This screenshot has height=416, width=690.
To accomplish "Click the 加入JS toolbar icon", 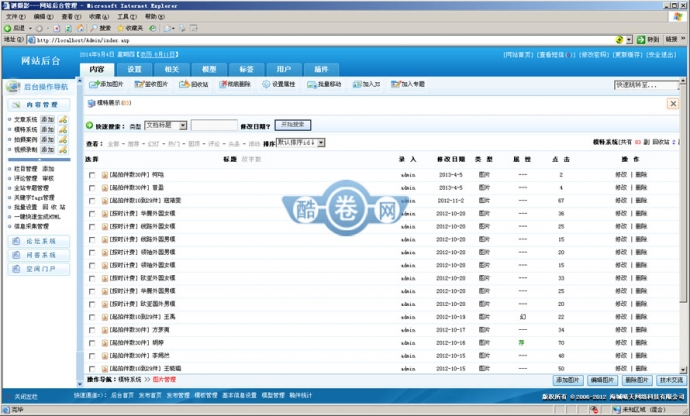I will (357, 84).
